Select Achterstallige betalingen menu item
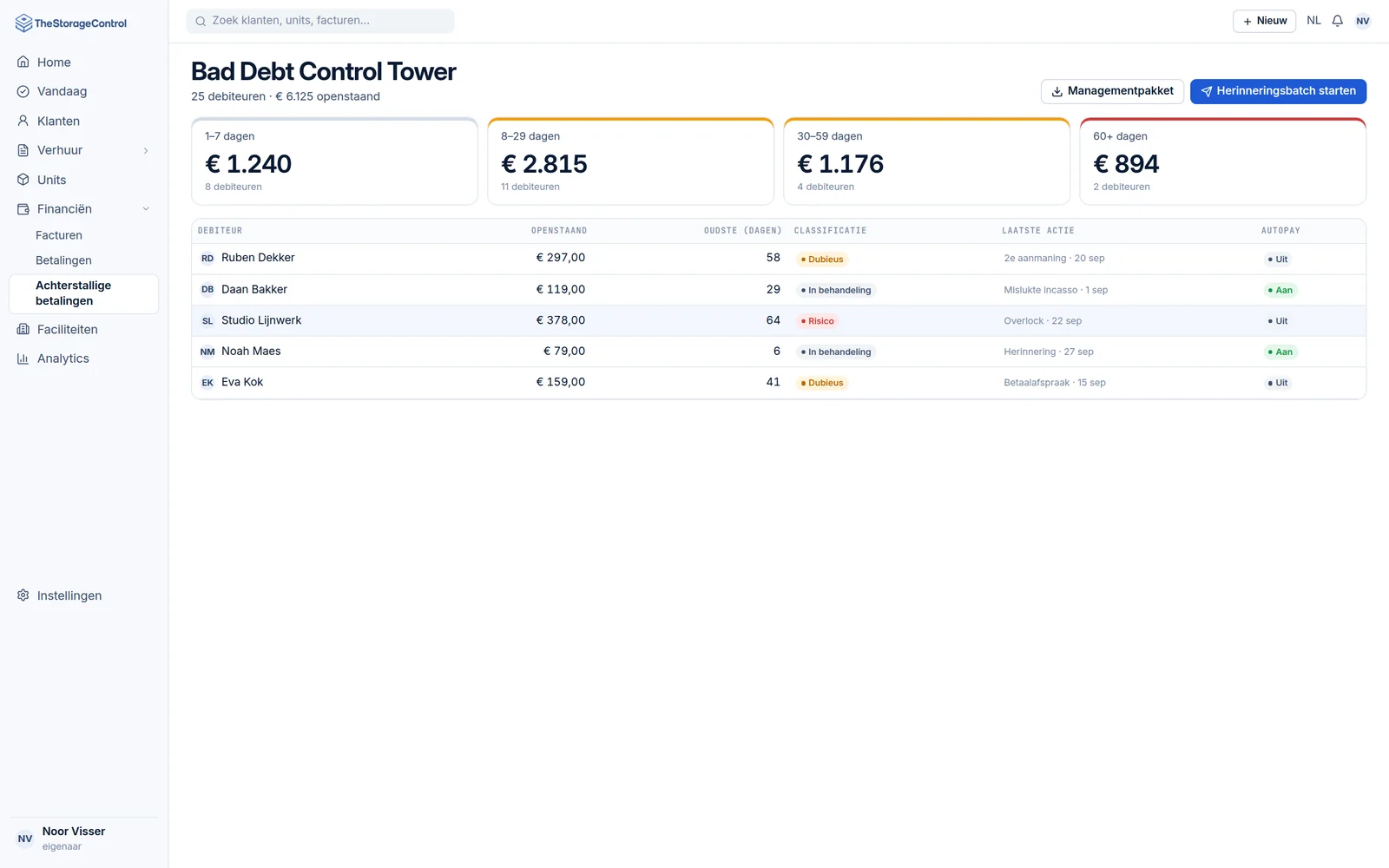1389x868 pixels. click(83, 293)
